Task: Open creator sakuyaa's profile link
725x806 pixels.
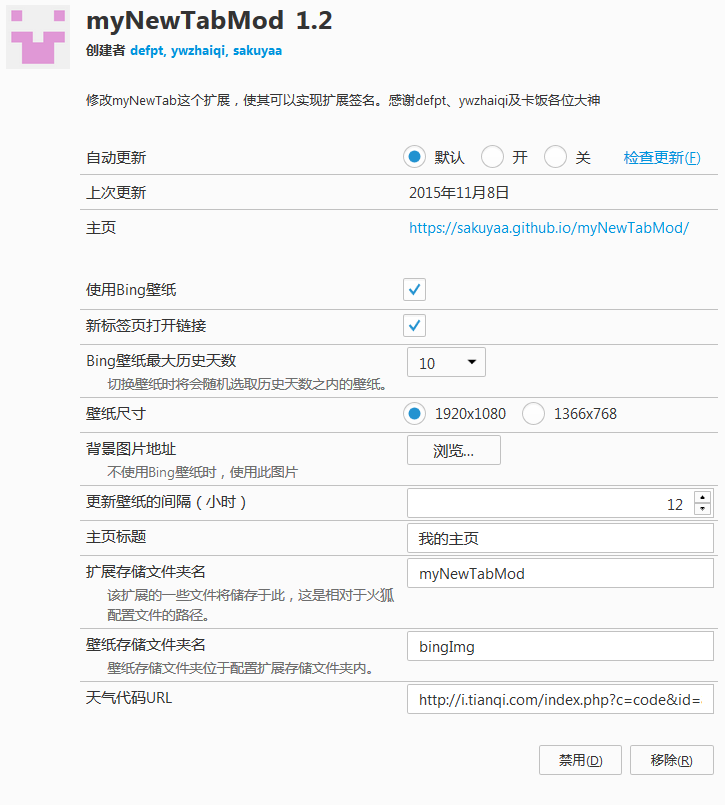Action: point(257,50)
